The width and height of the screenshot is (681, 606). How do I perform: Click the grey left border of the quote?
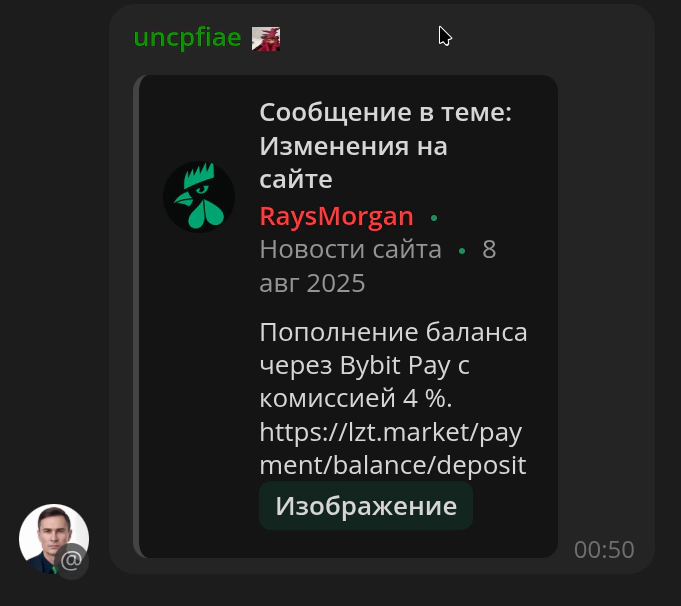(x=136, y=316)
